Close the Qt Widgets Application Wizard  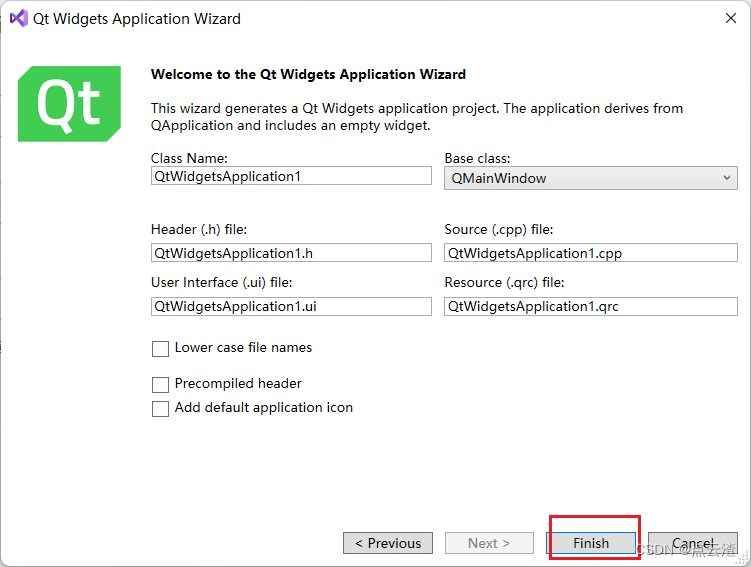730,18
